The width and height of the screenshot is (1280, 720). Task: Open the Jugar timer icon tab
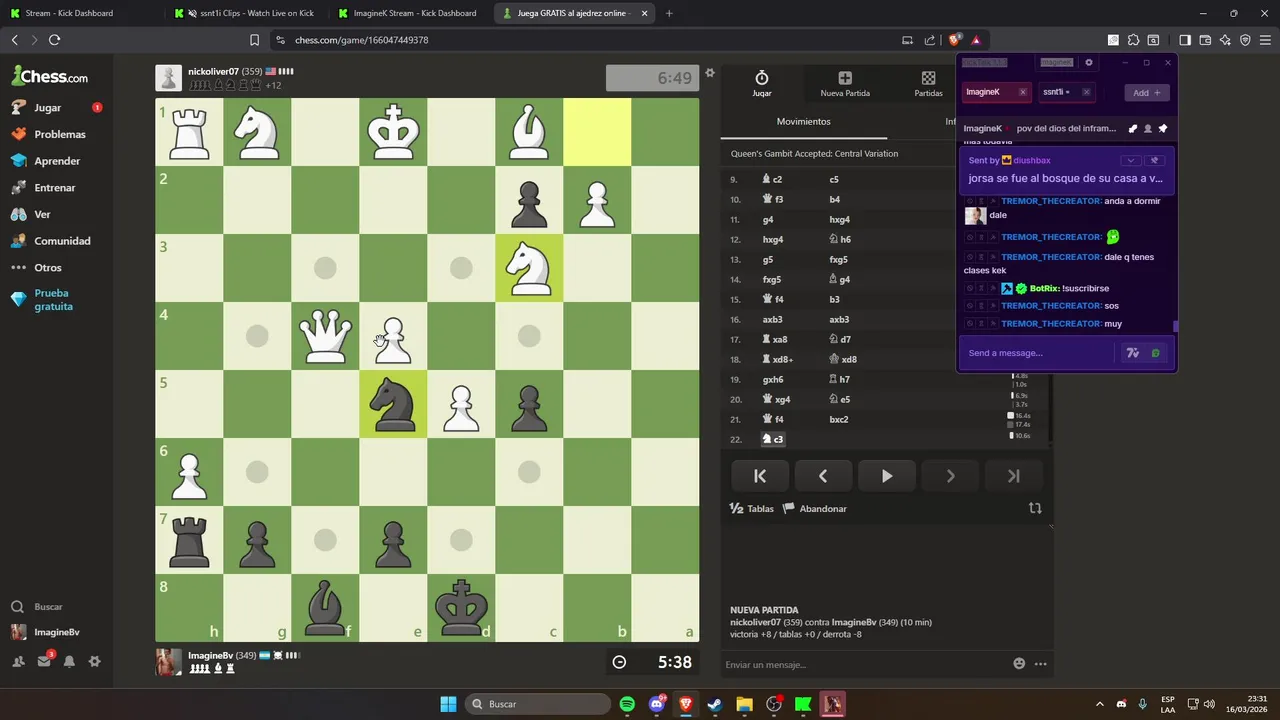(762, 83)
